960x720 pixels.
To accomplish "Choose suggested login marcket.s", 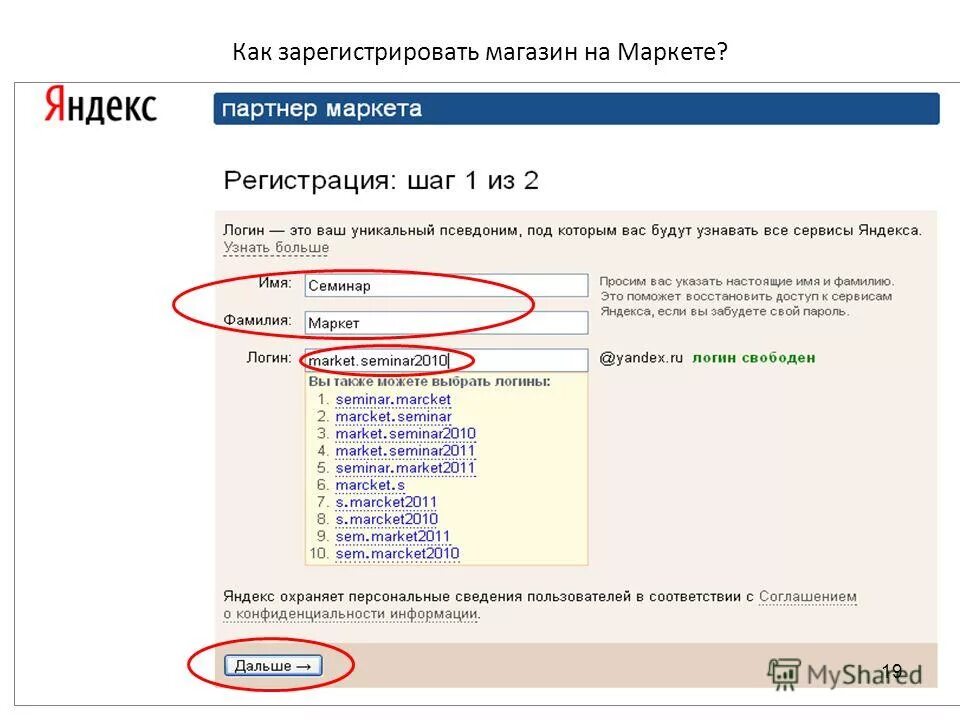I will pyautogui.click(x=370, y=485).
